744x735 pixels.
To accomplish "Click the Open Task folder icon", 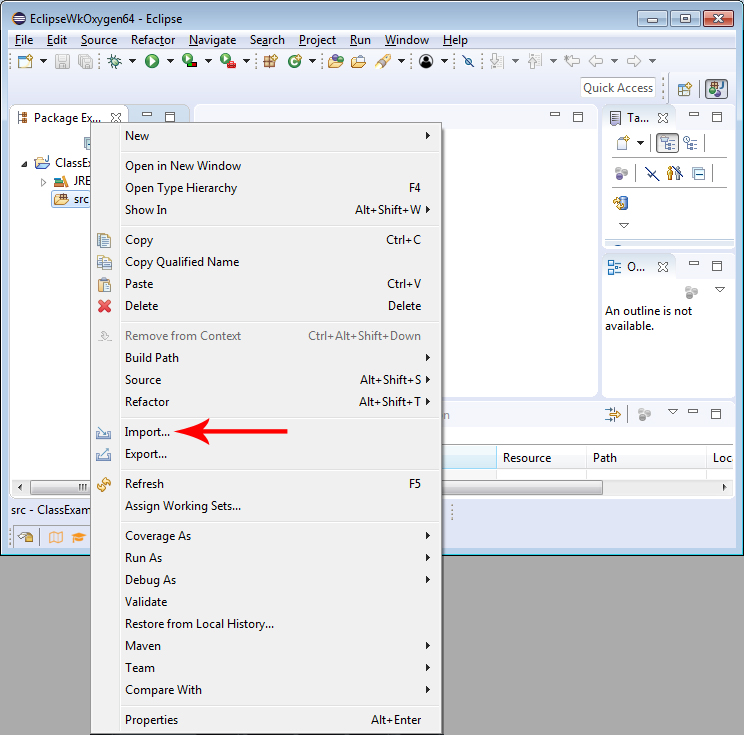I will [358, 61].
